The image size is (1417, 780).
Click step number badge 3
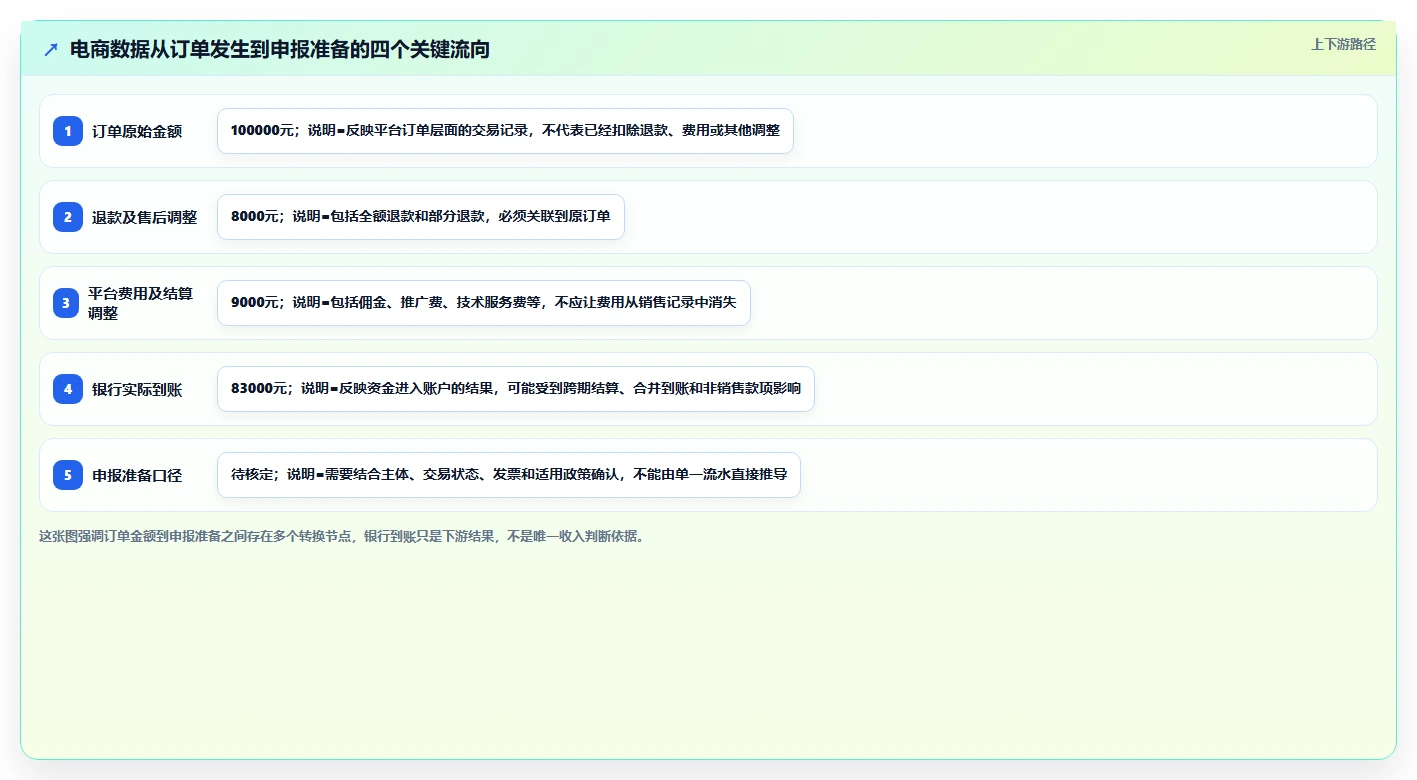tap(66, 303)
